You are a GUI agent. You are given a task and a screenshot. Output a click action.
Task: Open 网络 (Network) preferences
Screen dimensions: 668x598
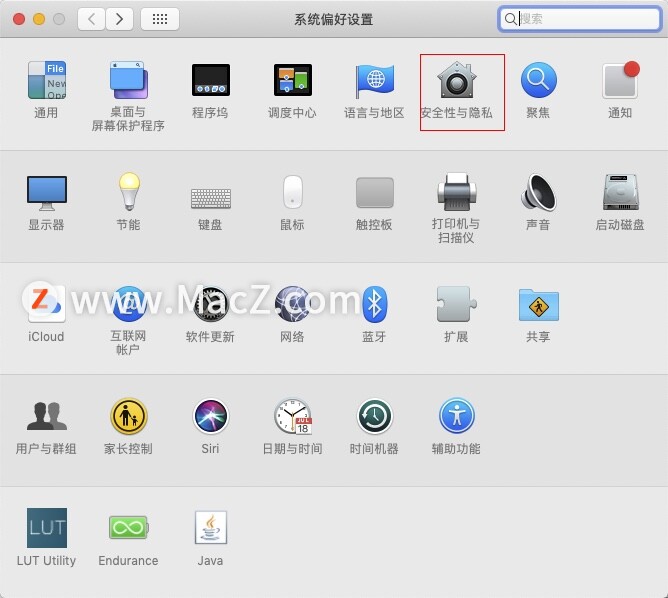(293, 305)
